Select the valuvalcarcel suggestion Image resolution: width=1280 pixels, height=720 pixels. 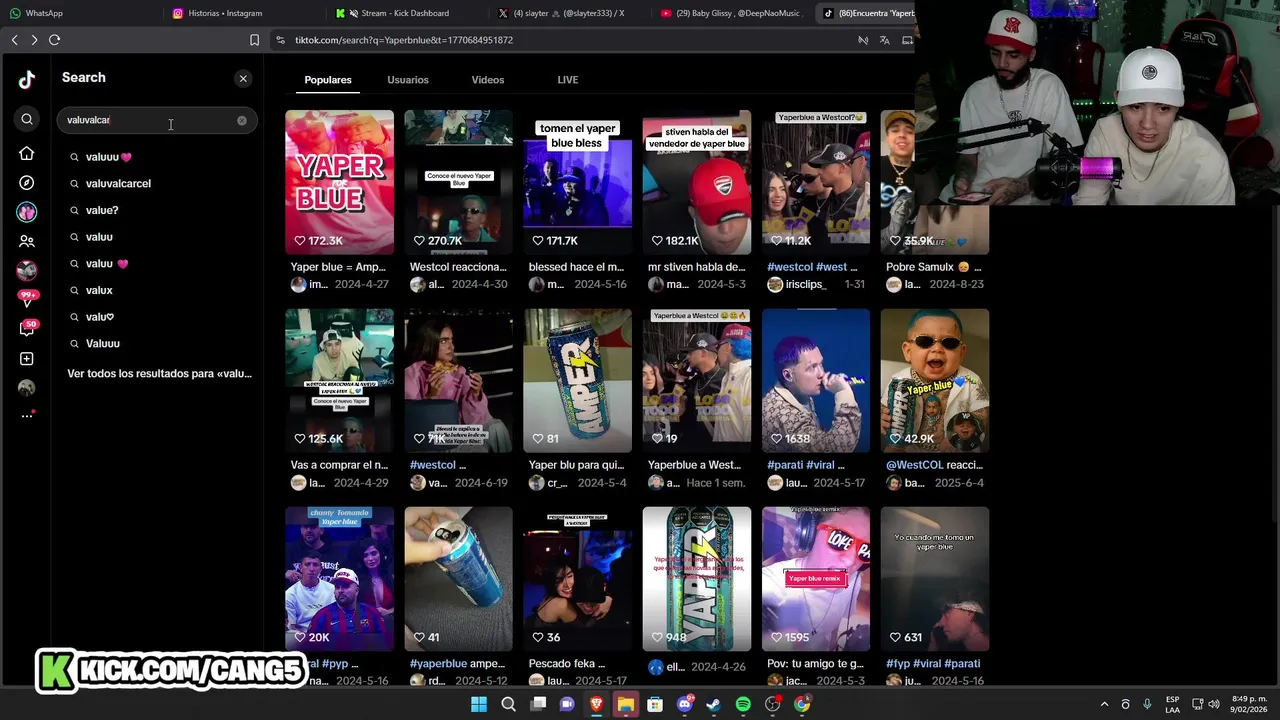click(118, 184)
